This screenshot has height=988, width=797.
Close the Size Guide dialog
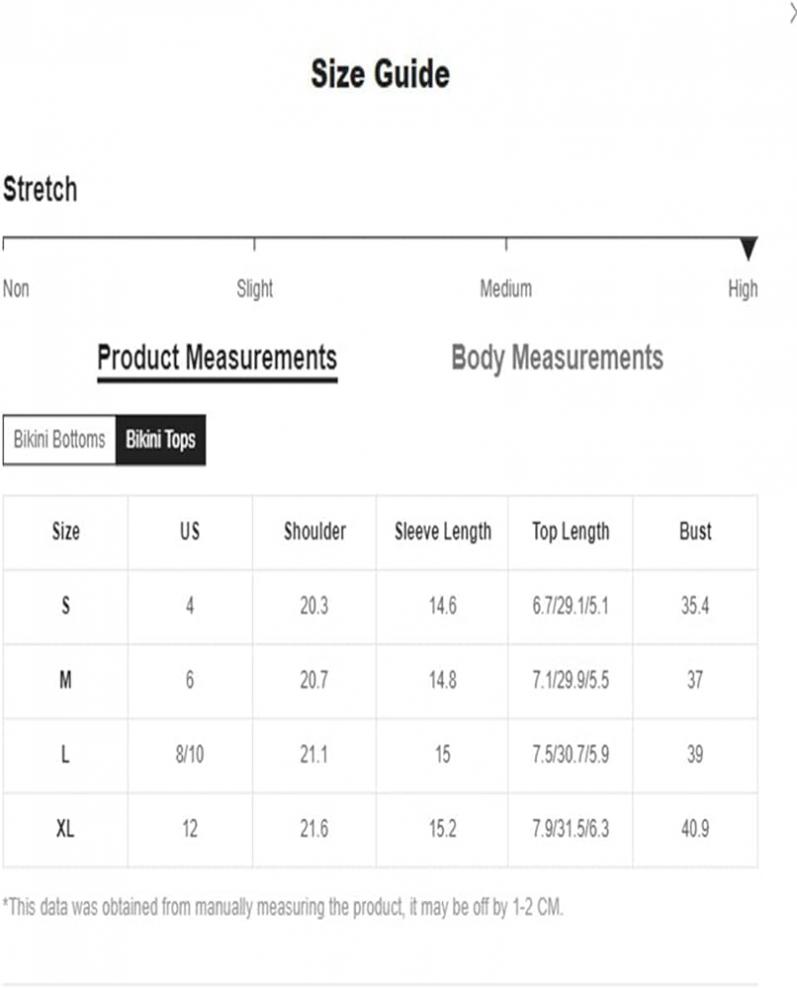pos(793,13)
